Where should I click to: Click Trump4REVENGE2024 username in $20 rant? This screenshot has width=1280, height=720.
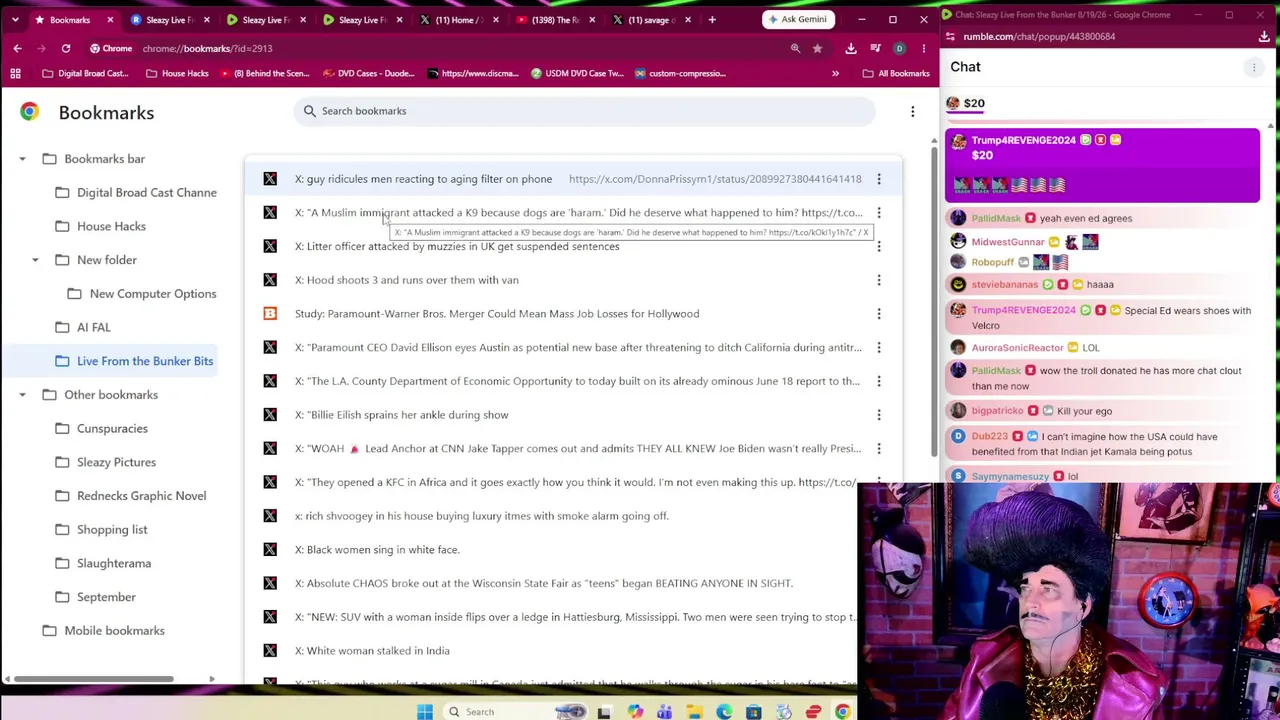pos(1023,140)
